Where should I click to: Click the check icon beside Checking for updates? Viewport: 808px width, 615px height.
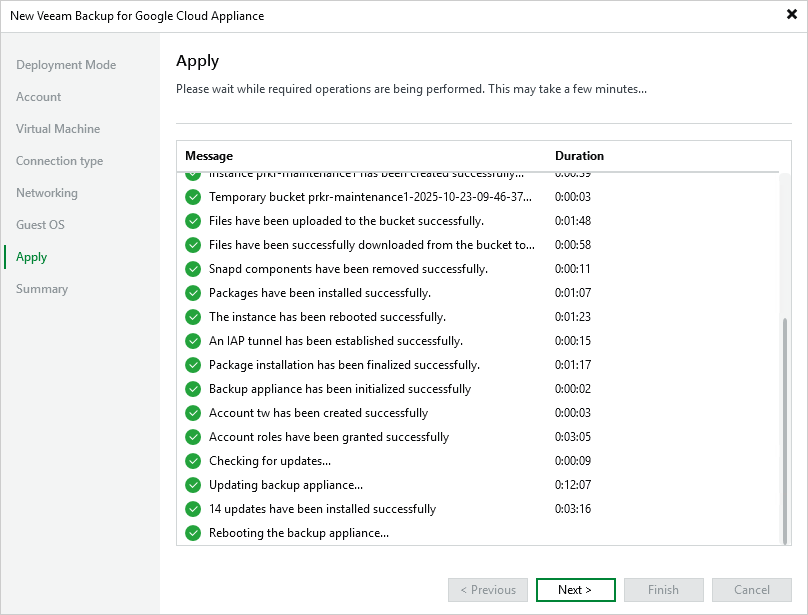point(193,461)
